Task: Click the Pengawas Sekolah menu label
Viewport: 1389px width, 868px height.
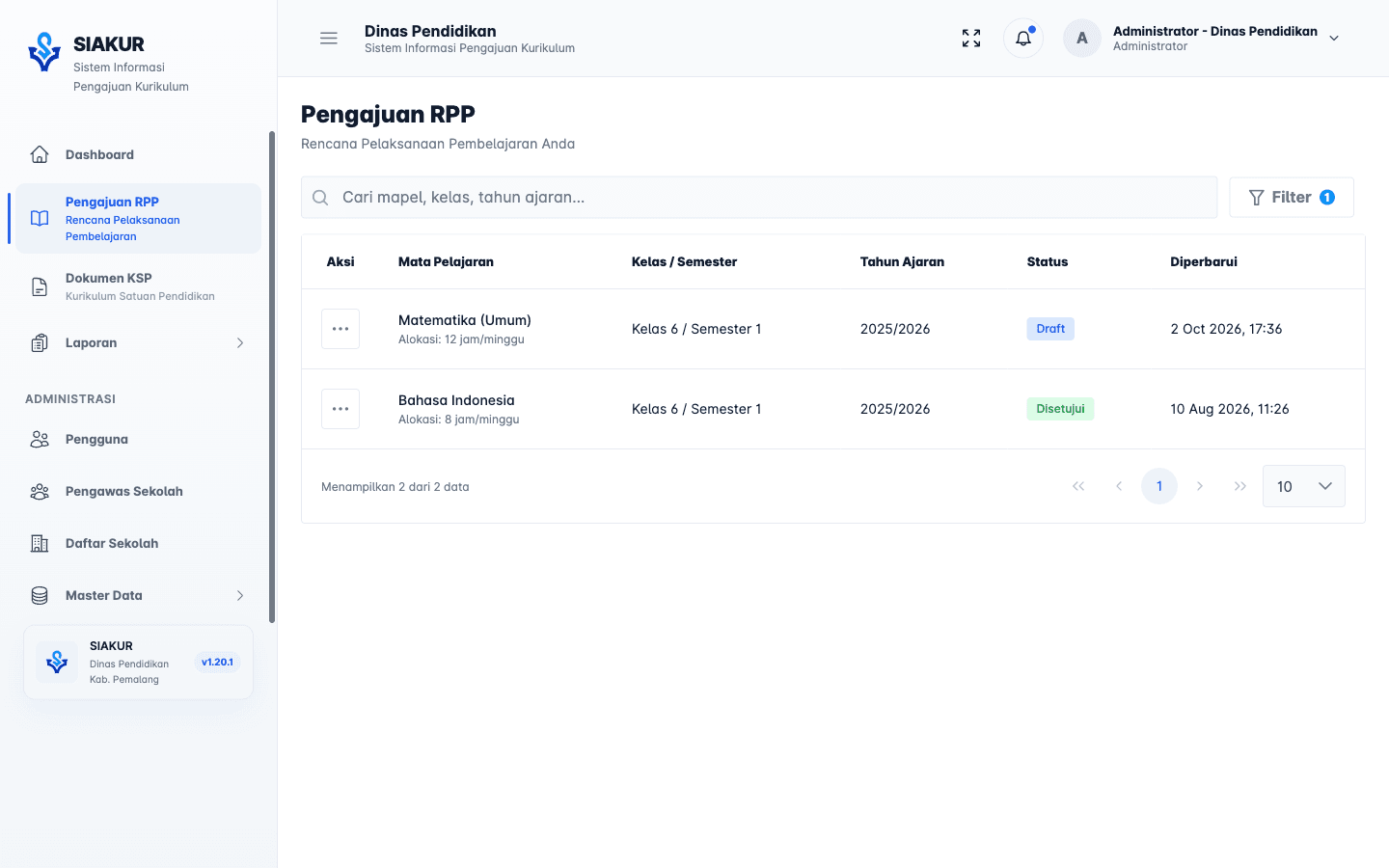Action: [x=124, y=492]
